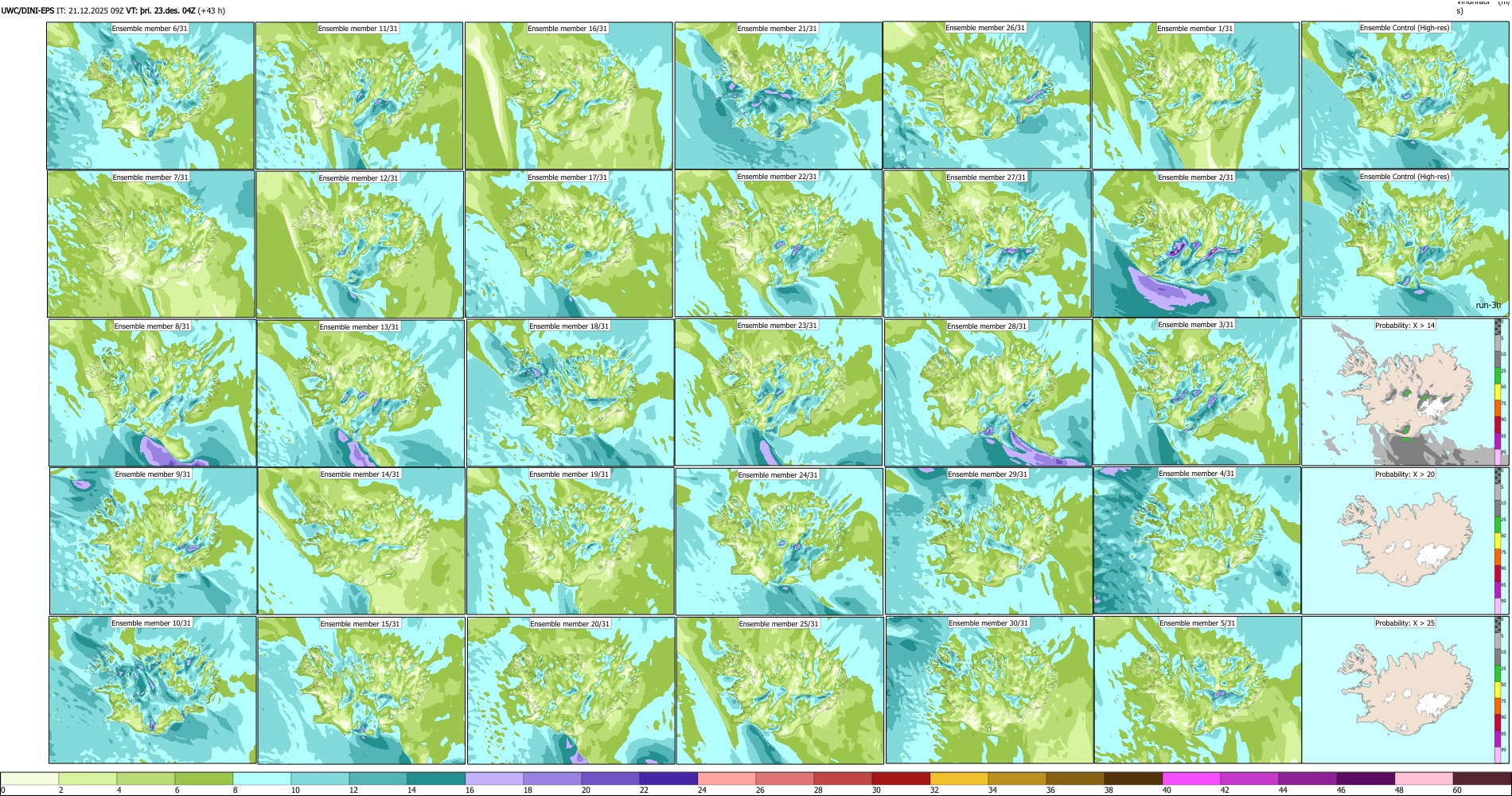Open the Ensemble member 7/31 panel
The width and height of the screenshot is (1512, 796).
pos(151,244)
